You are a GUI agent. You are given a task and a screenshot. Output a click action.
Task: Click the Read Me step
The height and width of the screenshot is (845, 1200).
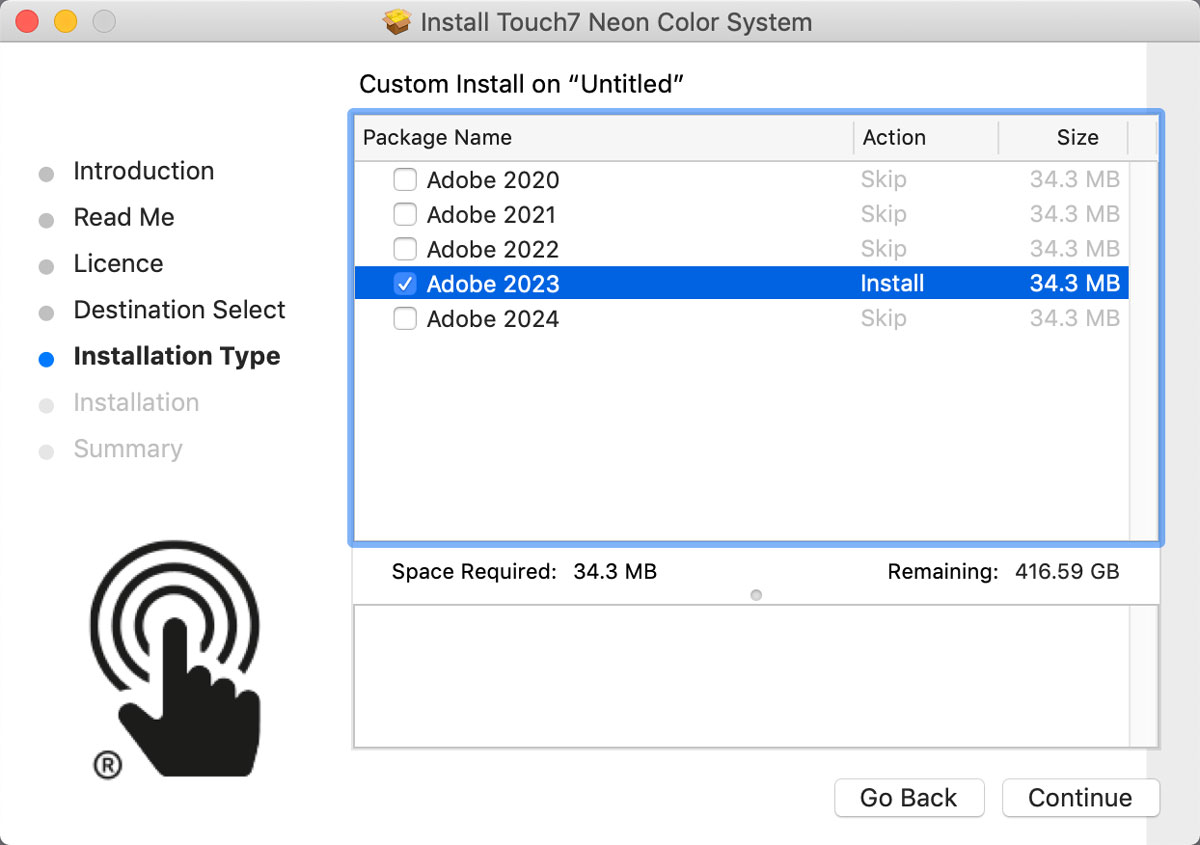(x=124, y=218)
